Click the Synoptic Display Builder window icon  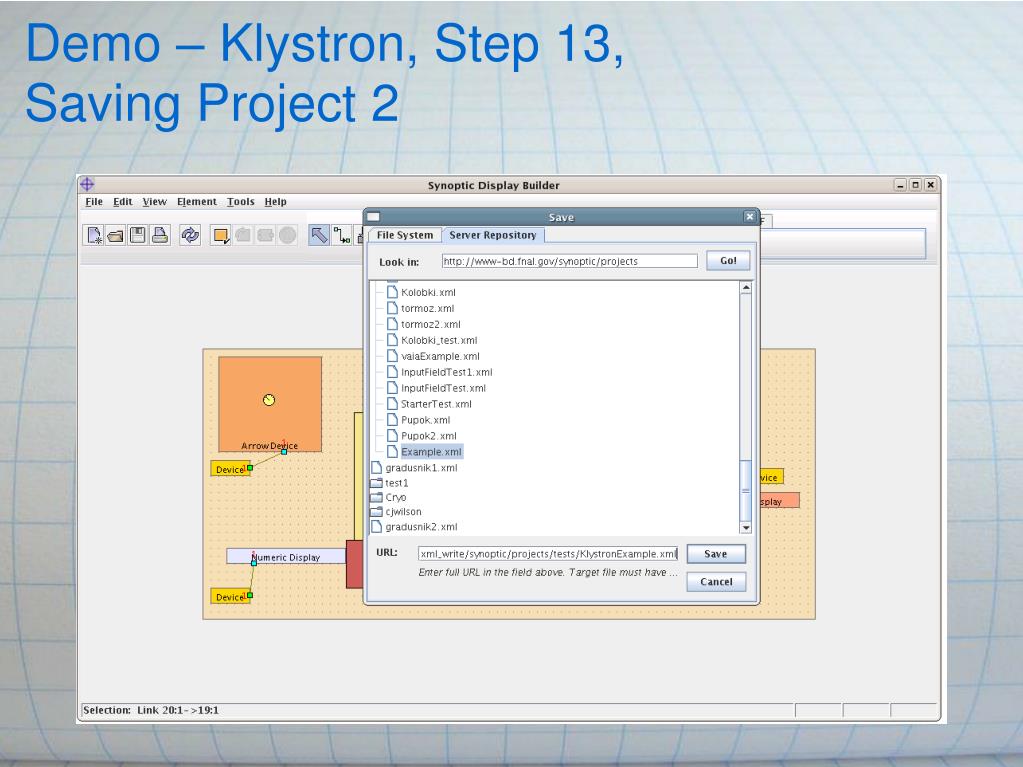coord(87,185)
